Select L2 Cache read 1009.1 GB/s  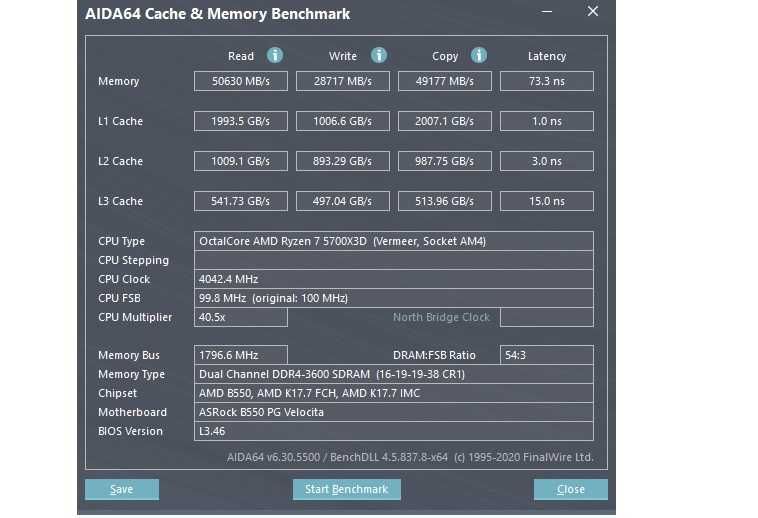point(241,161)
